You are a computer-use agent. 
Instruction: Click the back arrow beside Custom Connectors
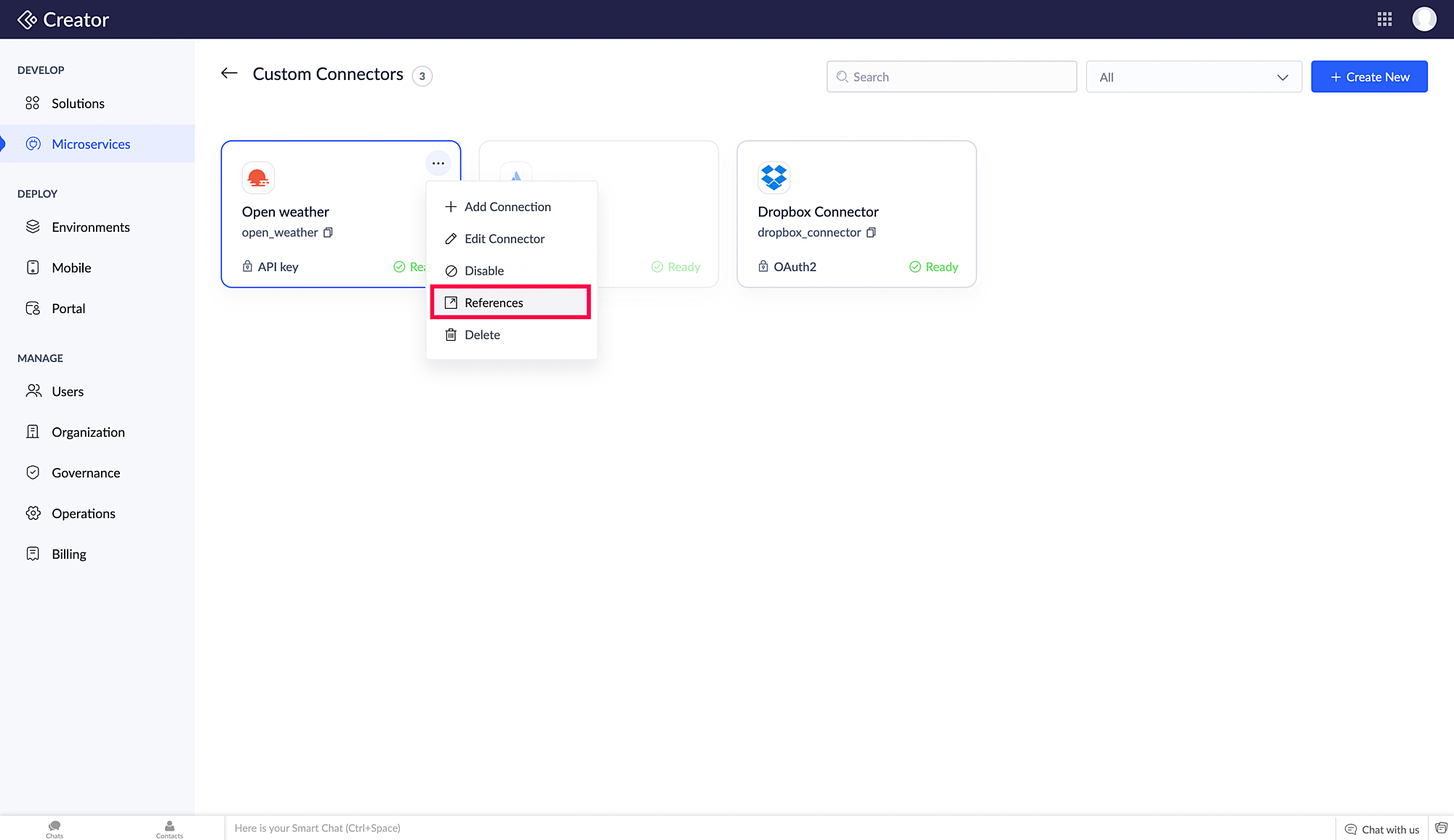[x=229, y=73]
